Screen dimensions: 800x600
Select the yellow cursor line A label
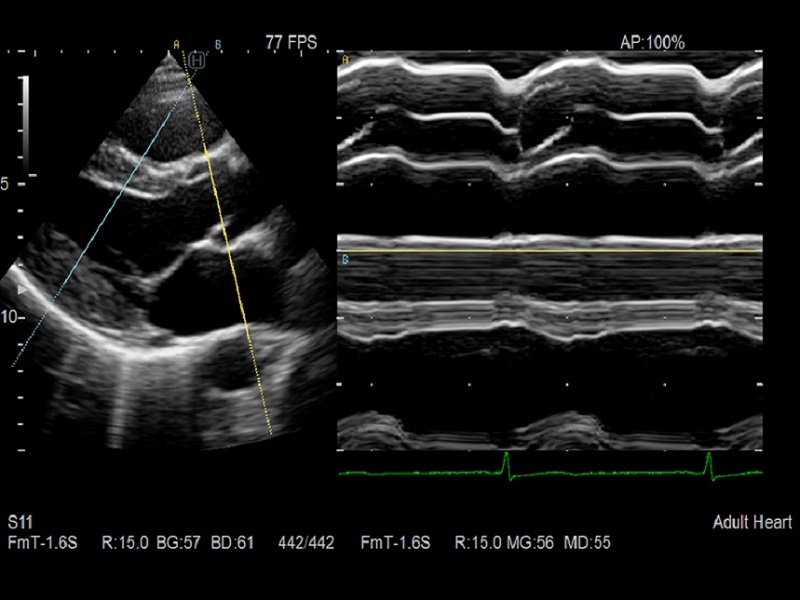click(x=177, y=44)
